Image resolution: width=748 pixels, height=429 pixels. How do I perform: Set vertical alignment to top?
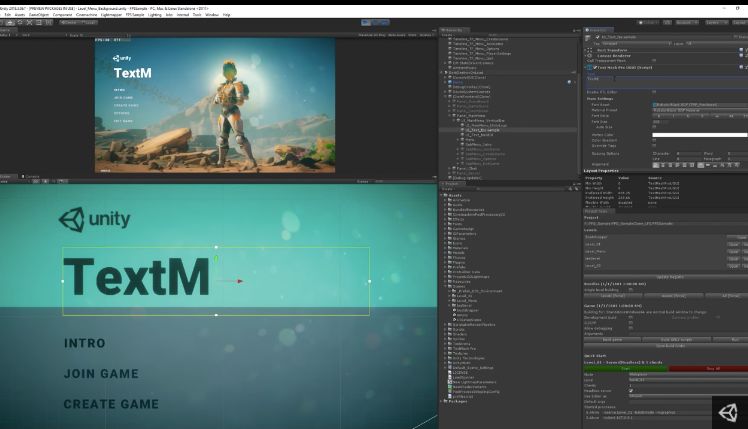pyautogui.click(x=701, y=165)
